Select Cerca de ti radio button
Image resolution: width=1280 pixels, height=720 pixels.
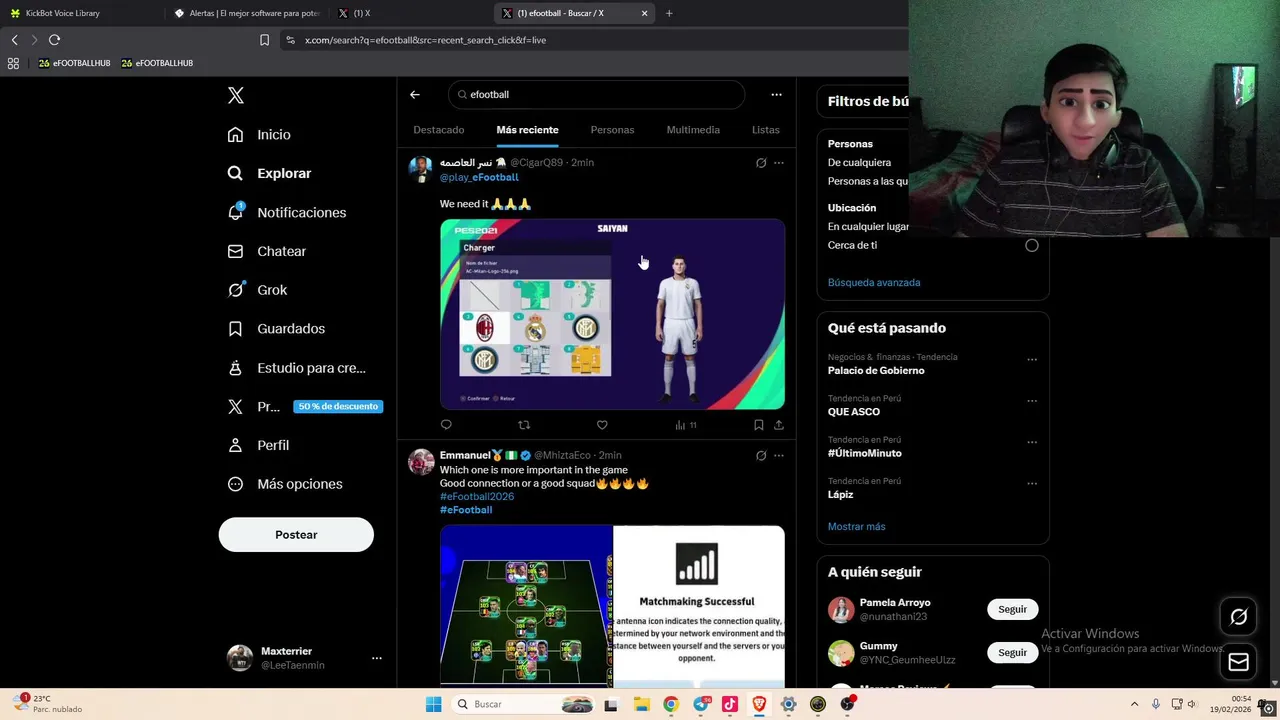point(1031,246)
